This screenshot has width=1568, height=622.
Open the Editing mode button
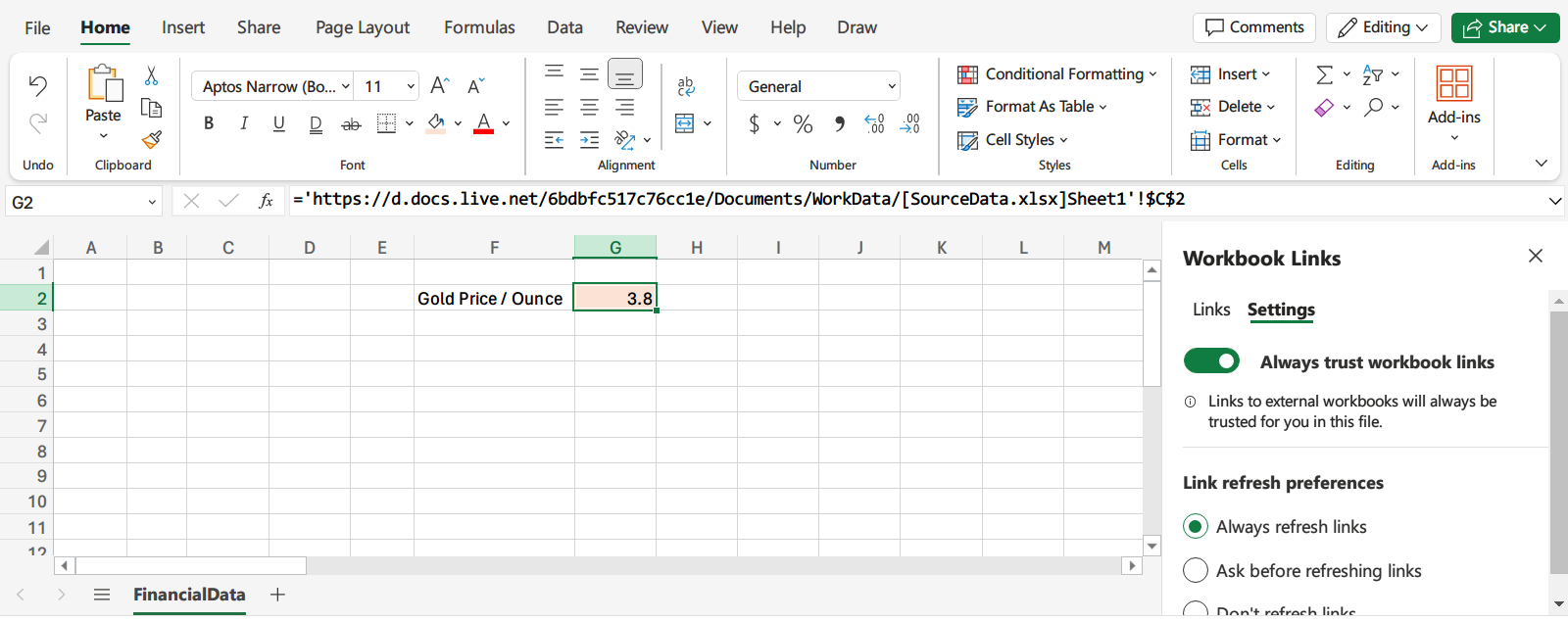tap(1384, 27)
